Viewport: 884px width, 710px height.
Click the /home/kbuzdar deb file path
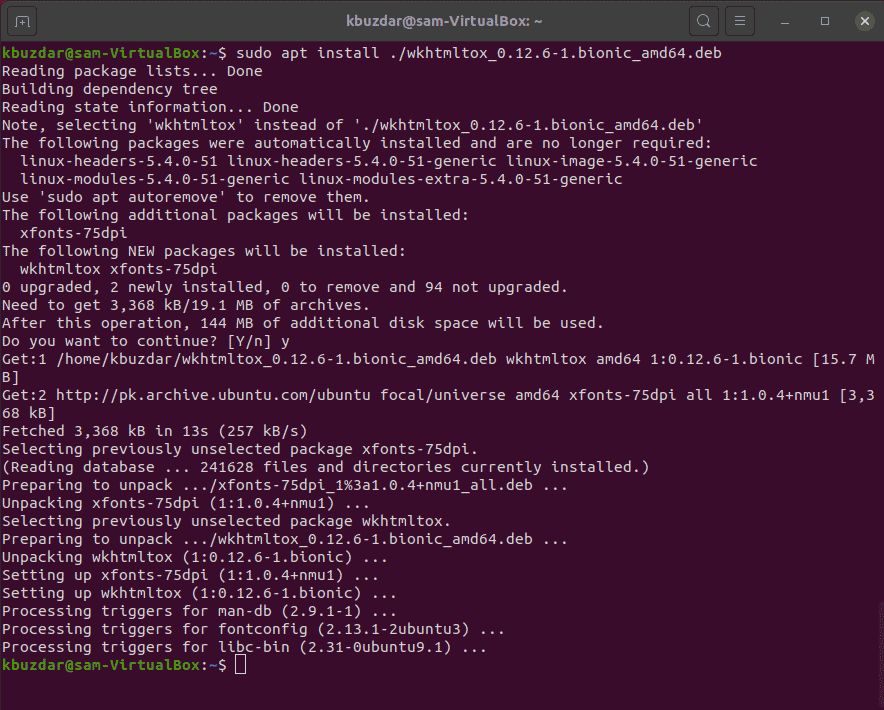pos(276,359)
